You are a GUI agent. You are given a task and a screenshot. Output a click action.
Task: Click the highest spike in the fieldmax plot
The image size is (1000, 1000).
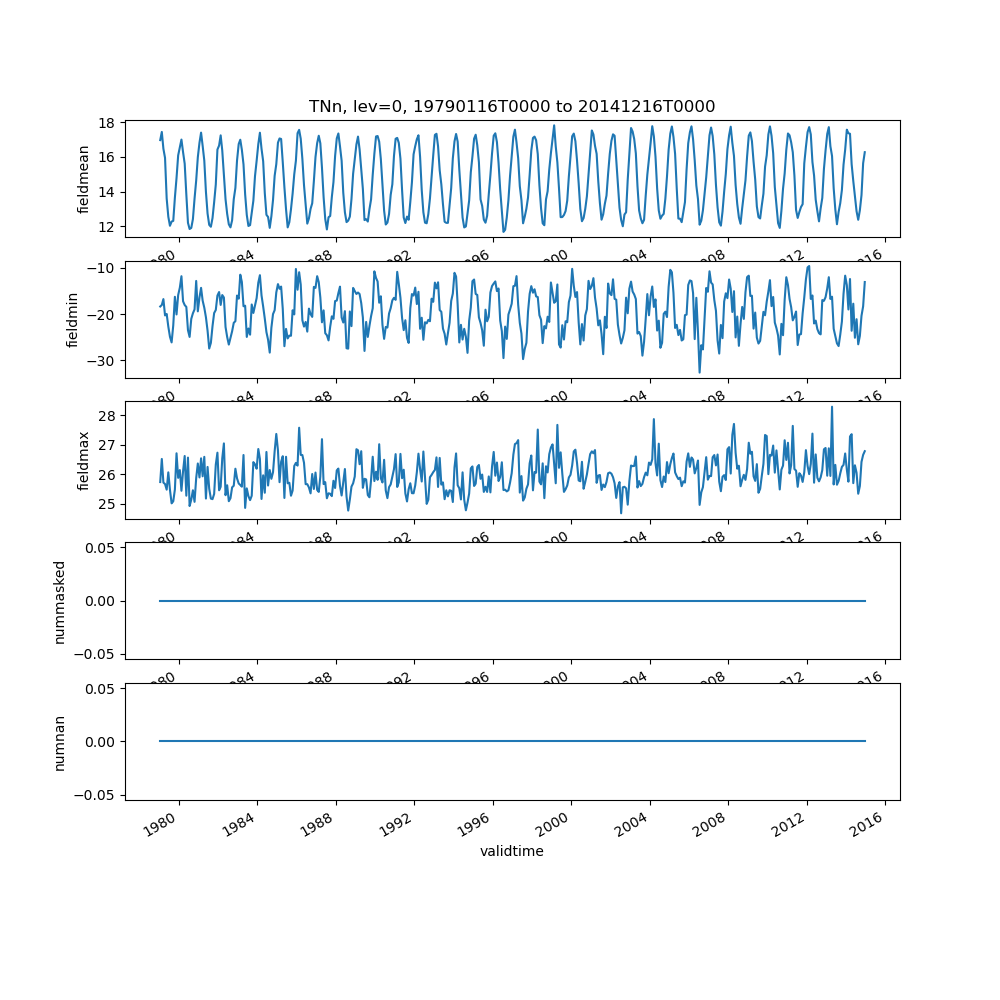tap(831, 407)
